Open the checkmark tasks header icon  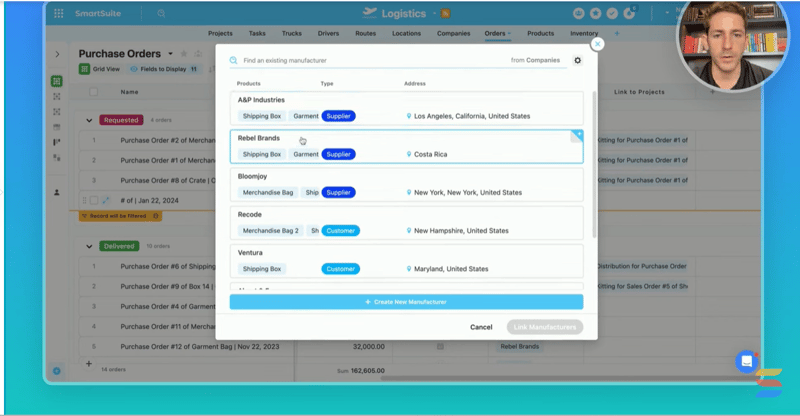point(612,14)
